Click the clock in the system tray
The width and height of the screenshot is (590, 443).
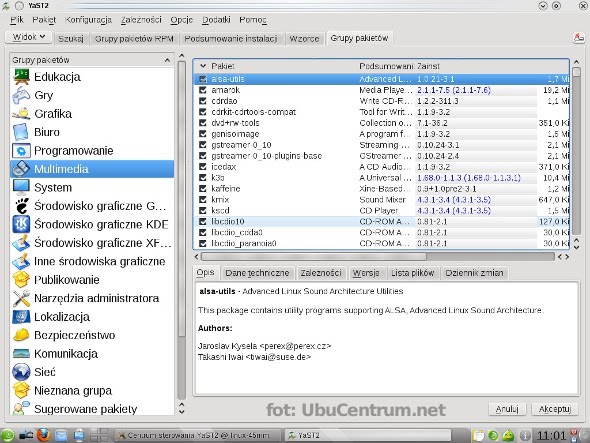551,435
